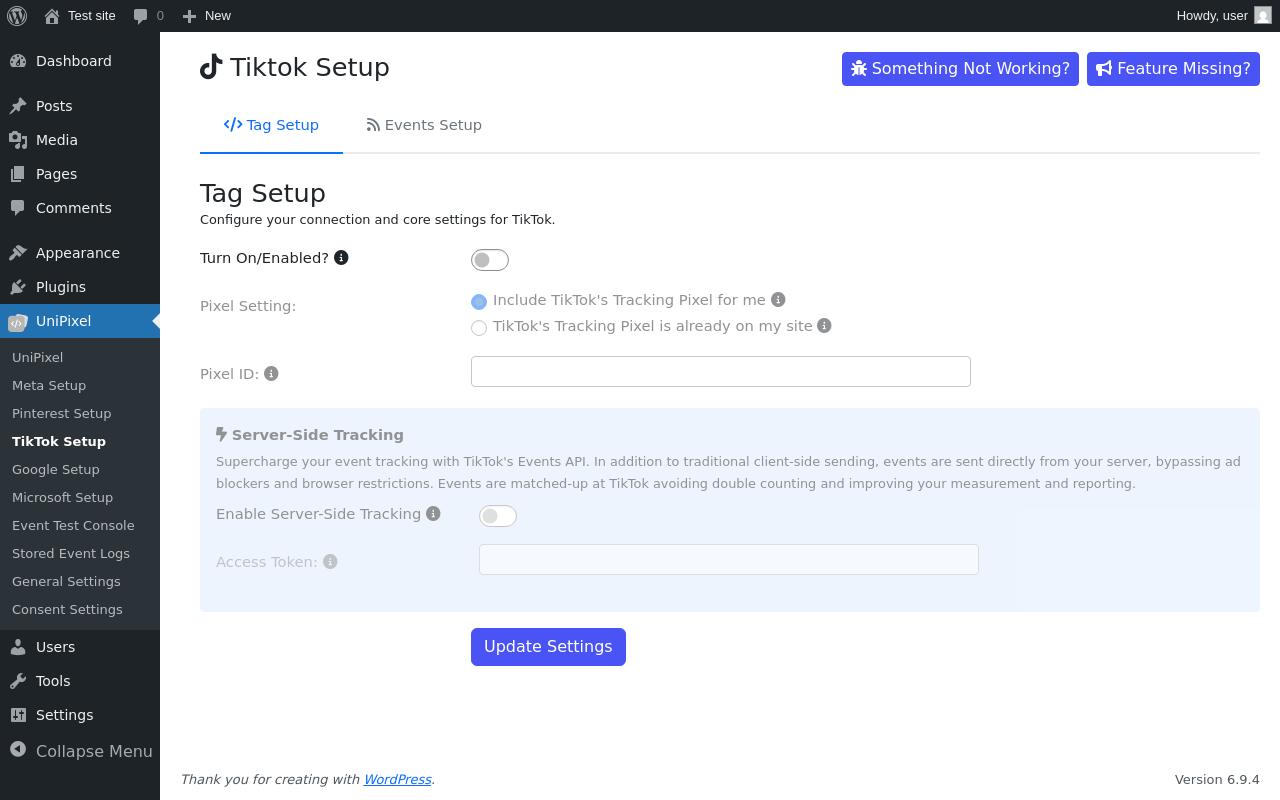Toggle the Turn On/Enabled switch
Screen dimensions: 1280x800
point(490,260)
